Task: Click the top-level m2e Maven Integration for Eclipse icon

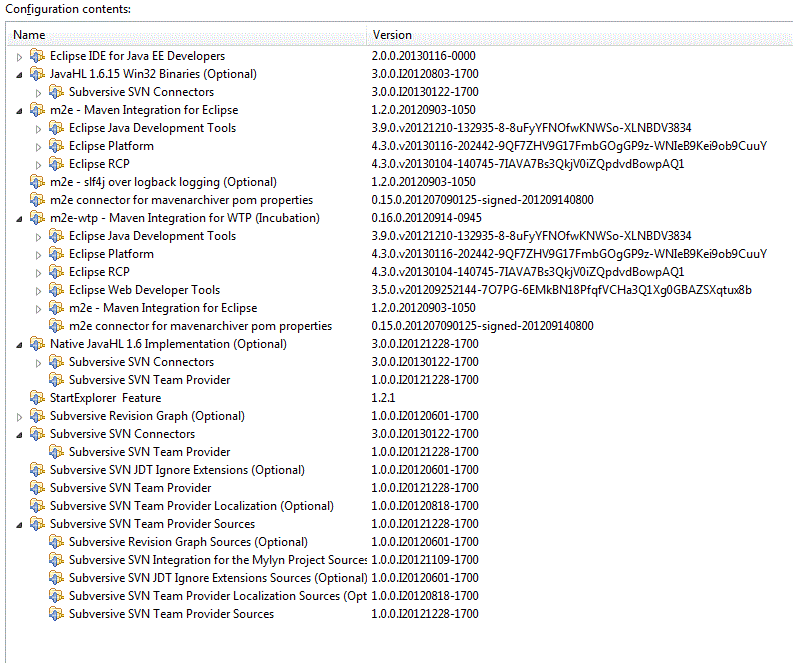Action: pos(37,110)
